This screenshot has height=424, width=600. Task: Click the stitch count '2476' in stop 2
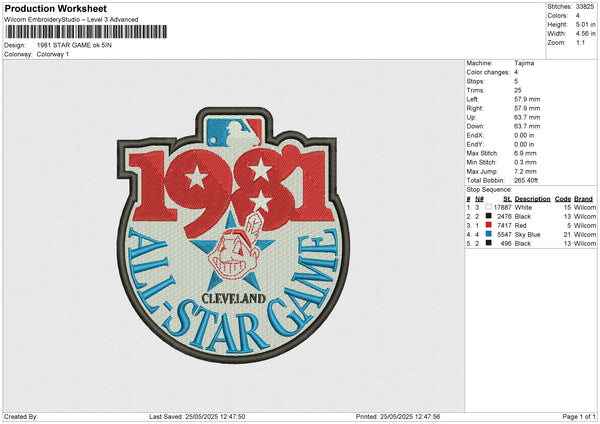click(x=504, y=217)
